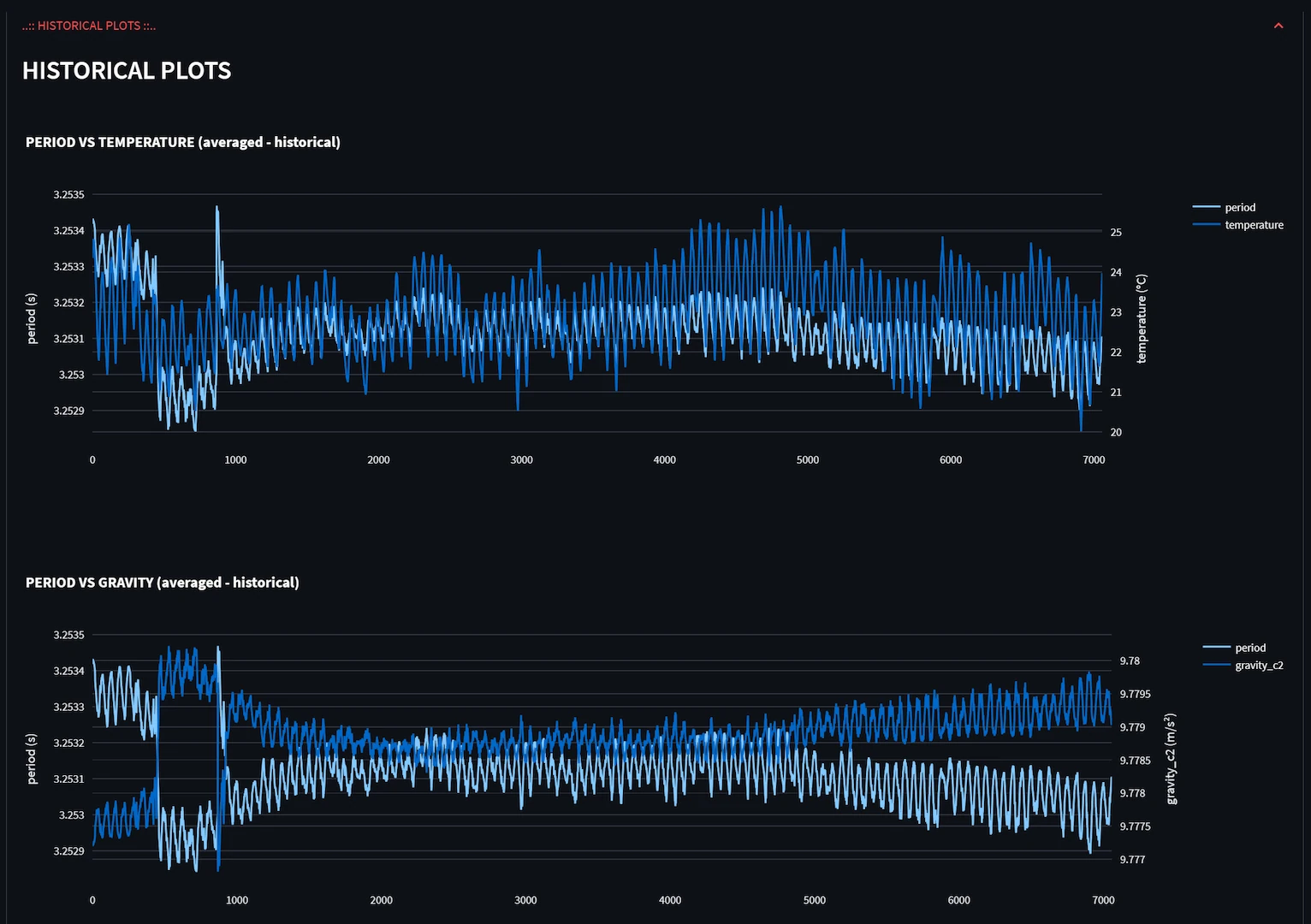Screen dimensions: 1311x924
Task: Click the 3000 x-axis tick on the temperature chart
Action: 521,460
